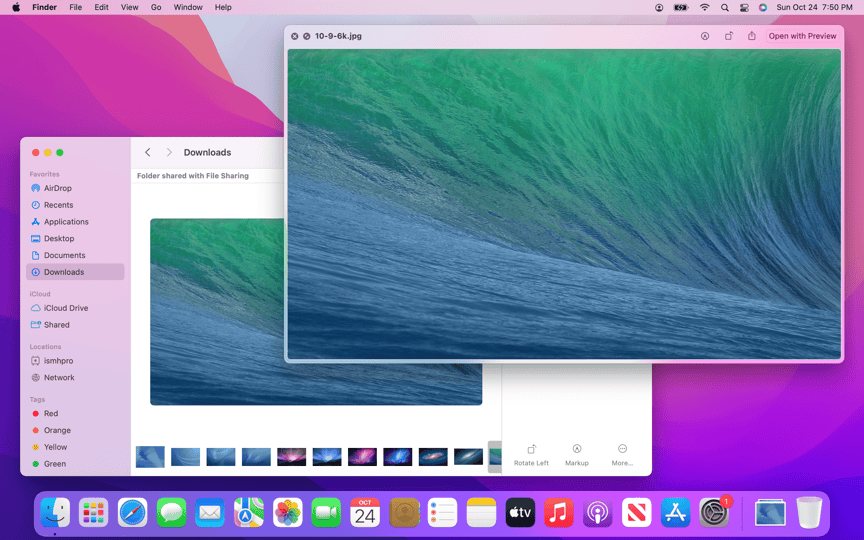Image resolution: width=864 pixels, height=540 pixels.
Task: Open Calendar showing Oct 24 in Dock
Action: (365, 512)
